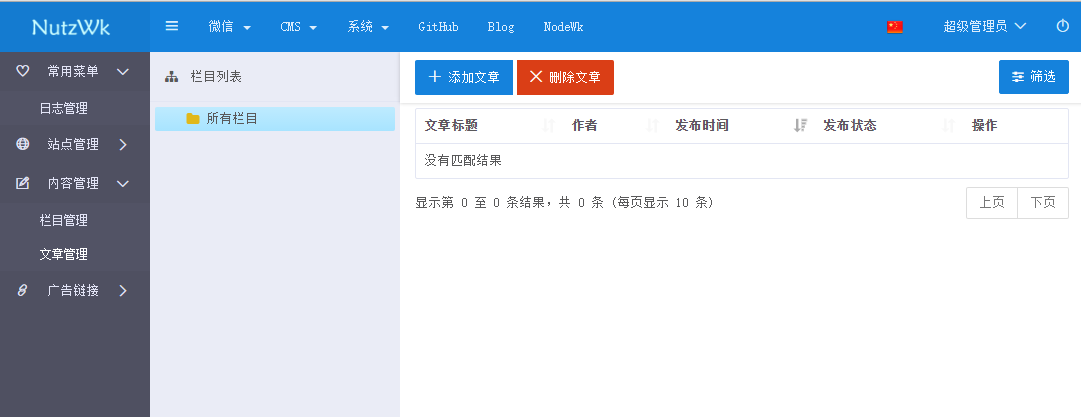Open 栏目管理 in the sidebar
Viewport: 1081px width, 417px height.
click(63, 220)
